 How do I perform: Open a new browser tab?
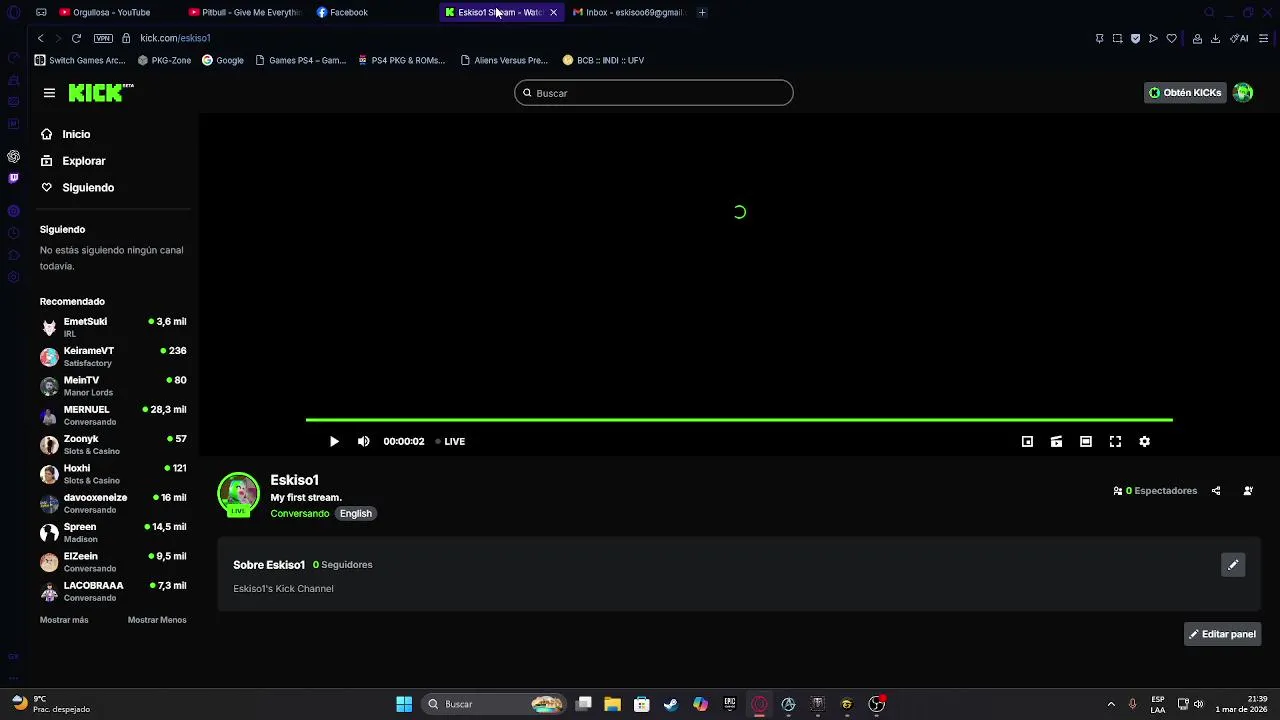702,12
